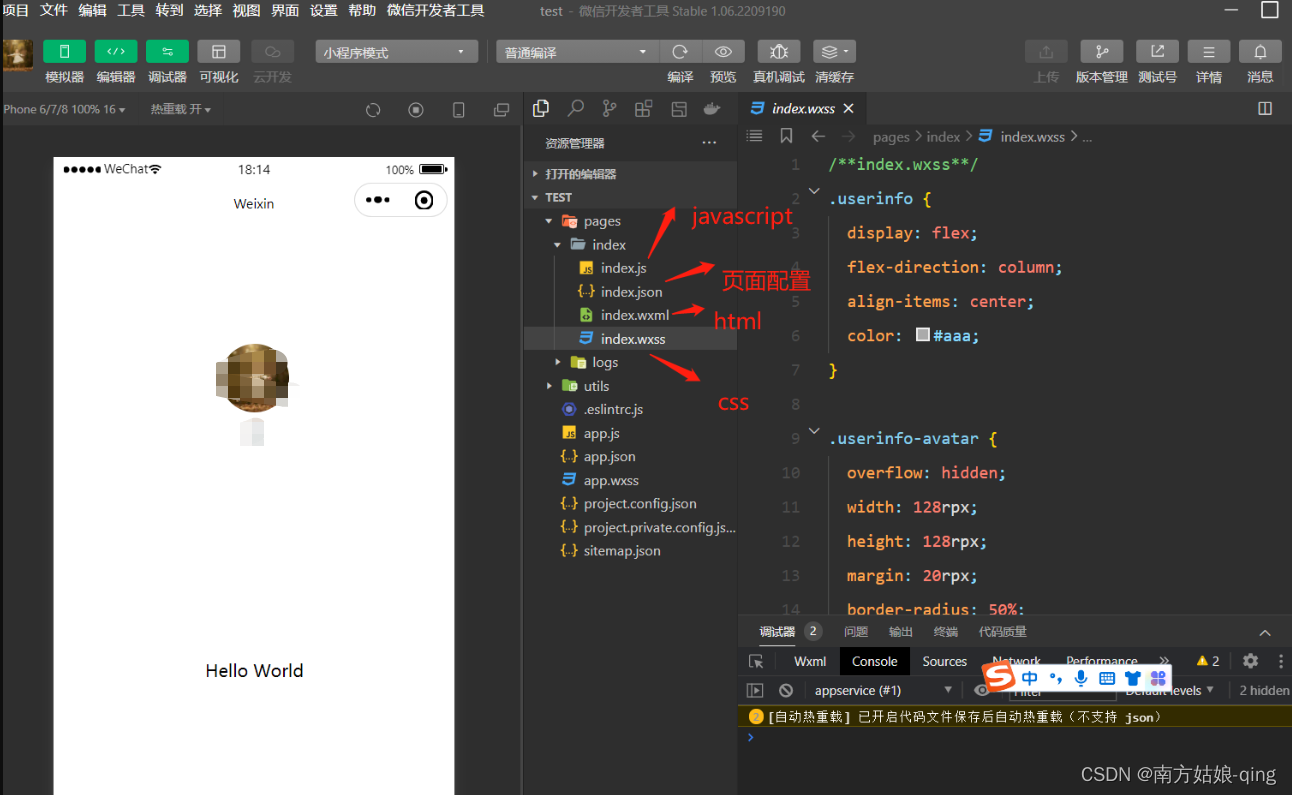This screenshot has height=795, width=1292.
Task: Click the 编译 refresh icon
Action: coord(680,52)
